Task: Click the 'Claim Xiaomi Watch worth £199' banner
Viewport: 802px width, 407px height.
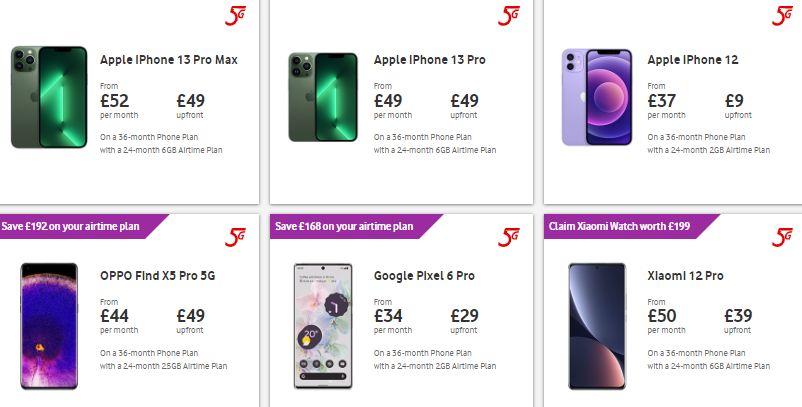Action: click(x=632, y=226)
